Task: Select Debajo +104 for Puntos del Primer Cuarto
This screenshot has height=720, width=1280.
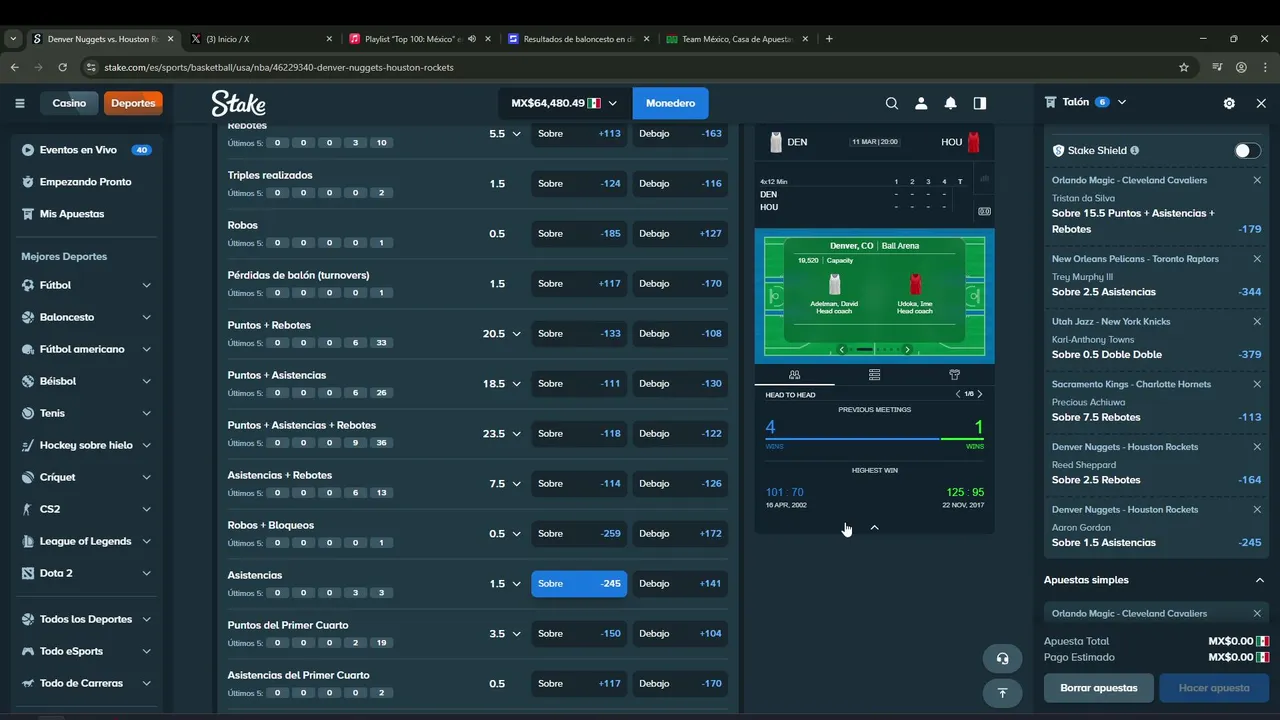Action: 680,634
